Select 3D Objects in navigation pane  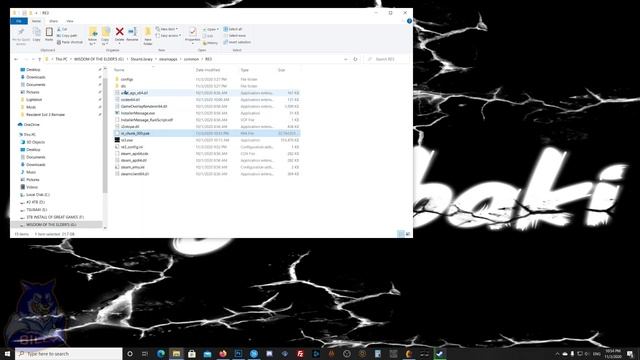pyautogui.click(x=35, y=142)
